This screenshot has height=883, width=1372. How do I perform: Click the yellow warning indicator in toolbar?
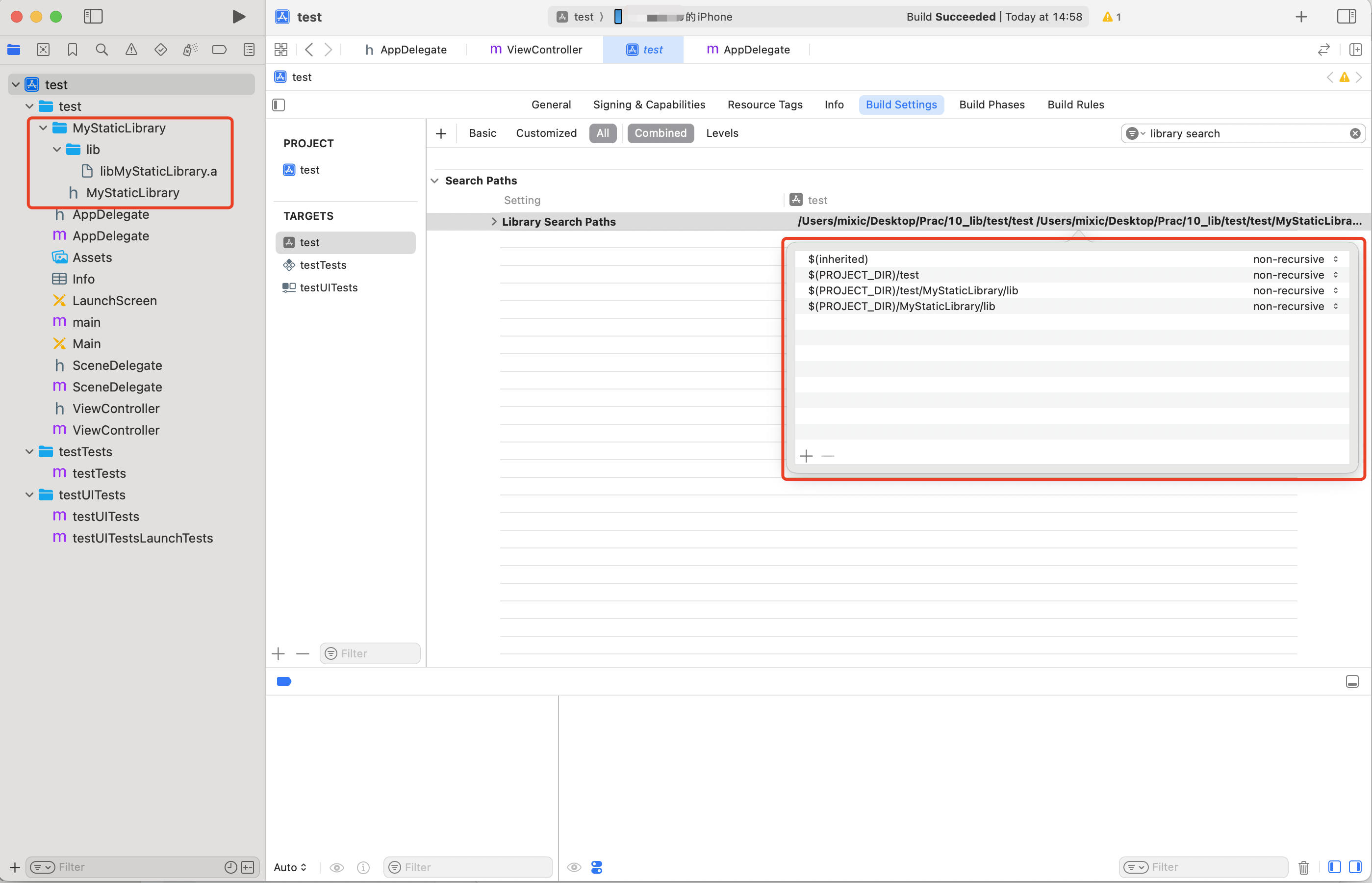coord(1111,17)
